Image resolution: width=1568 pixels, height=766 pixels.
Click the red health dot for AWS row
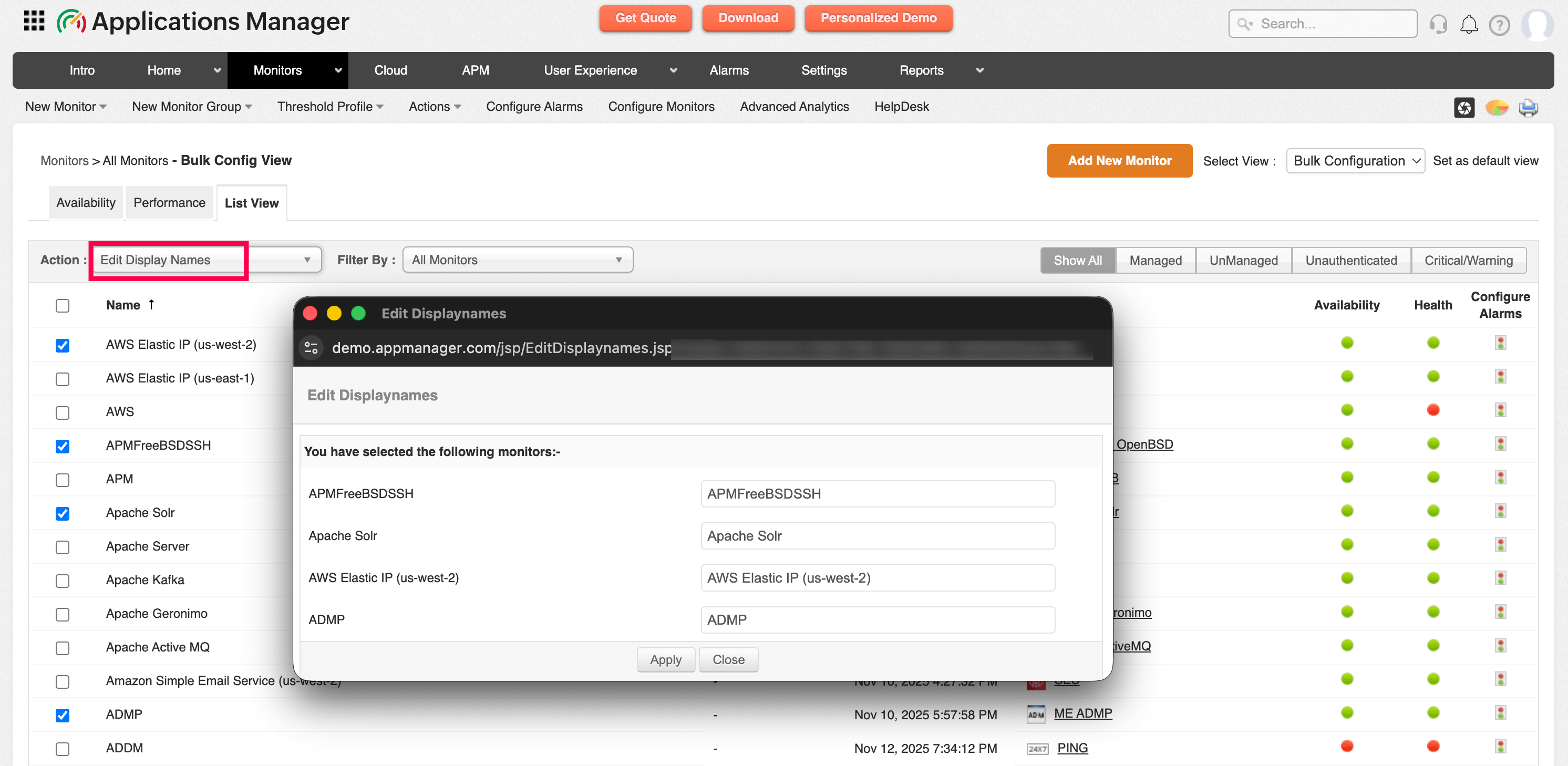(x=1433, y=410)
